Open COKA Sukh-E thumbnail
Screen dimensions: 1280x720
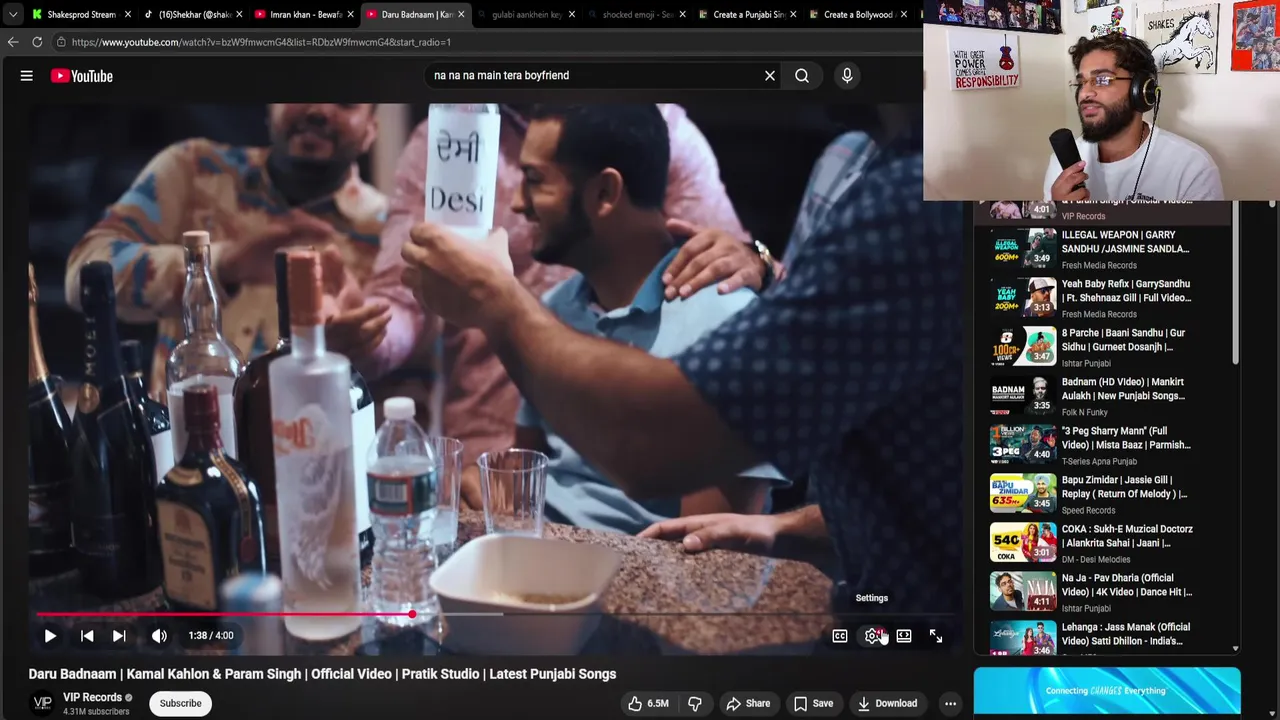1022,542
